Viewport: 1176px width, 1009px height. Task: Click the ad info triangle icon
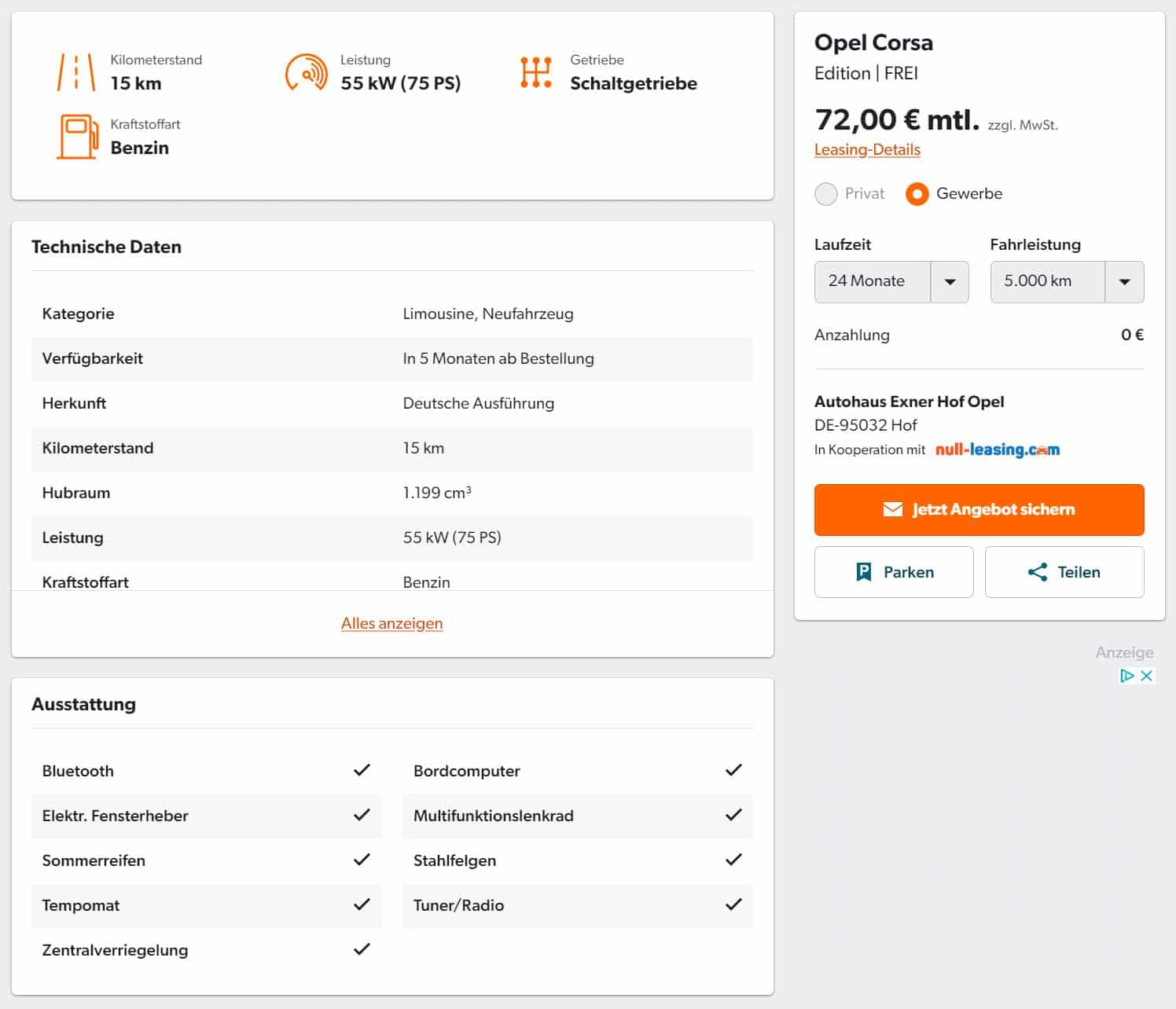(1127, 676)
